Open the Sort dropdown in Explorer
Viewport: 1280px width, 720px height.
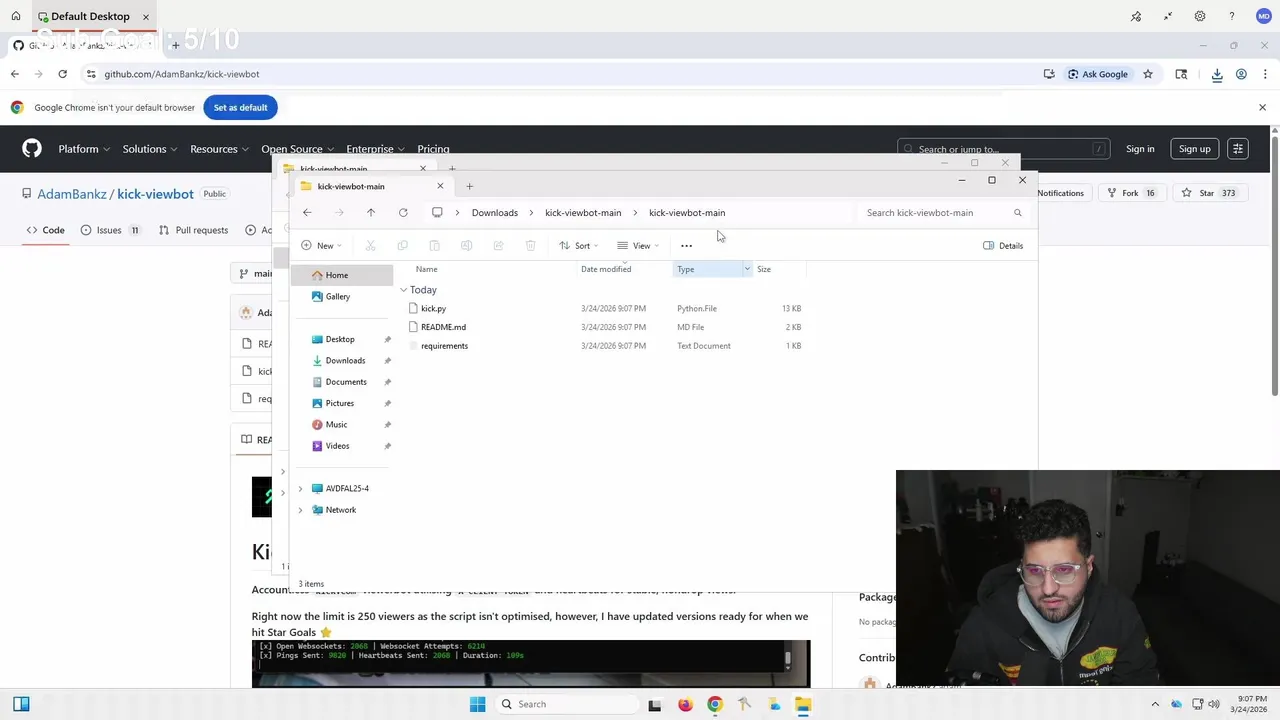[x=579, y=246]
